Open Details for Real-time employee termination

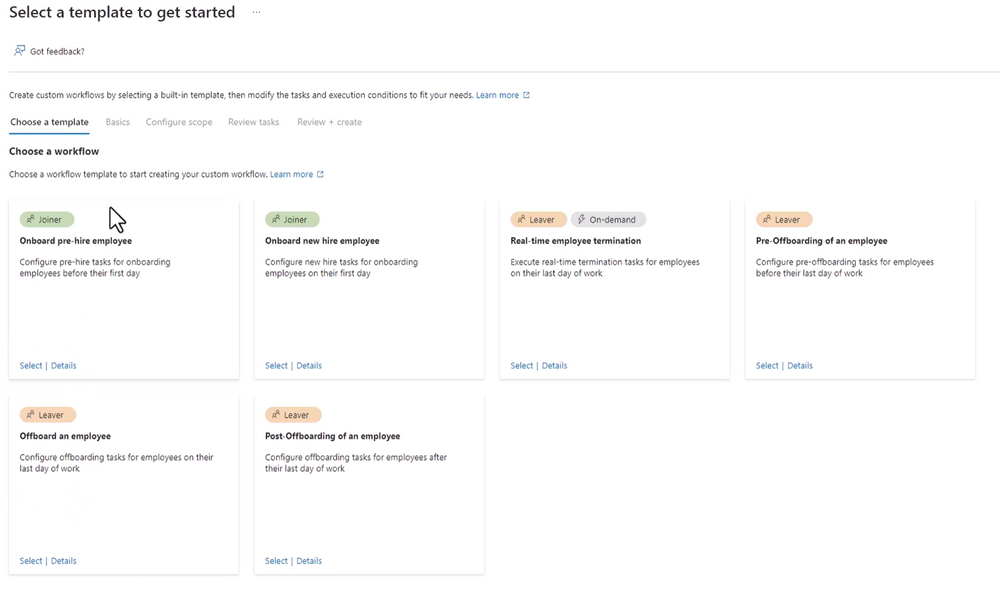pyautogui.click(x=554, y=365)
